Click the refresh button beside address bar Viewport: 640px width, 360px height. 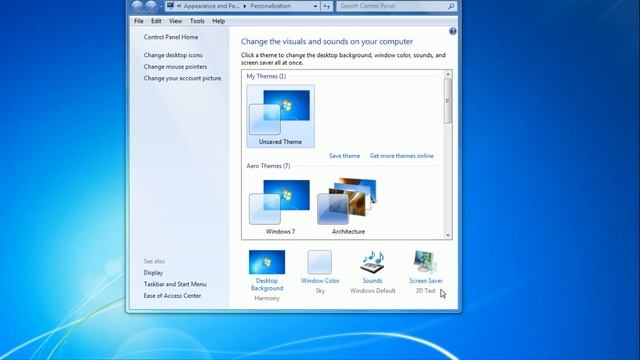[327, 6]
